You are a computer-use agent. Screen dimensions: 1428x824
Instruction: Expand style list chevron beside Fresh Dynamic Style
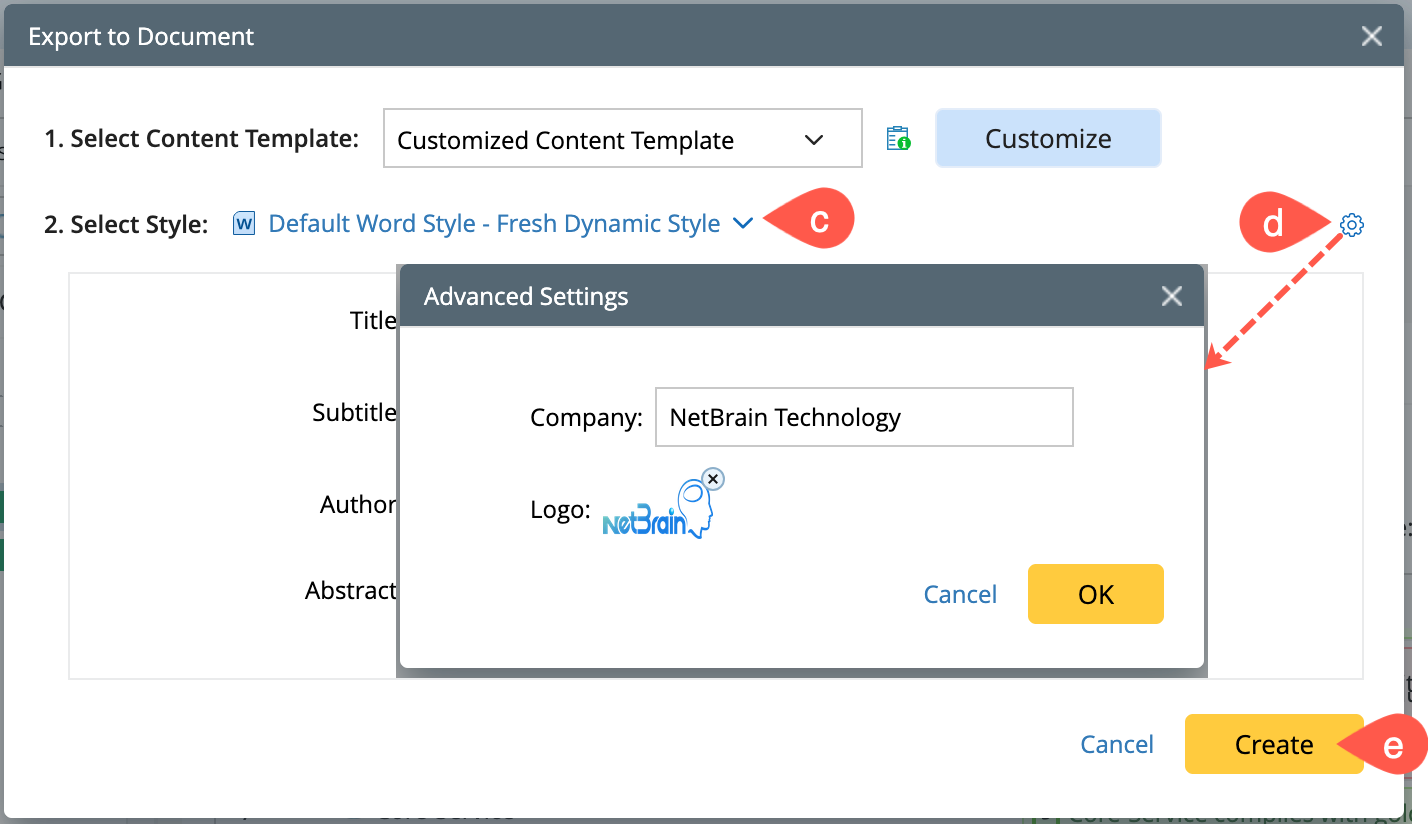point(742,224)
